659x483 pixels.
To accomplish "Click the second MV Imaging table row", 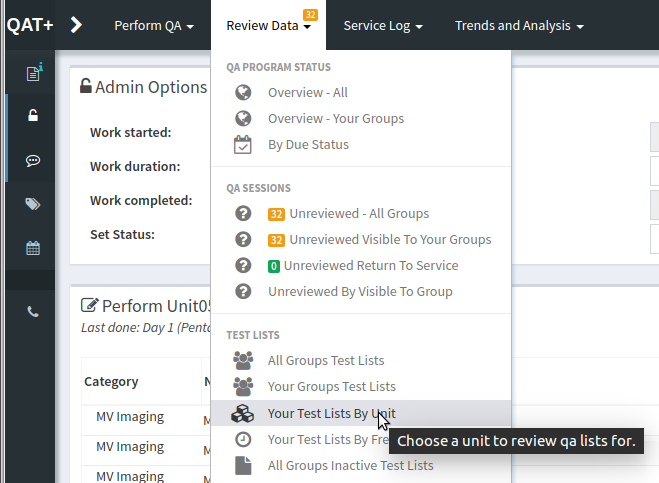I will point(130,447).
